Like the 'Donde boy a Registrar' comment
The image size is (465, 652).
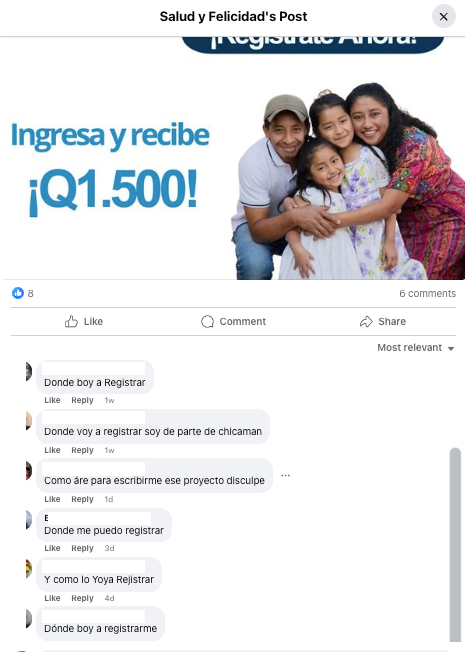coord(52,400)
